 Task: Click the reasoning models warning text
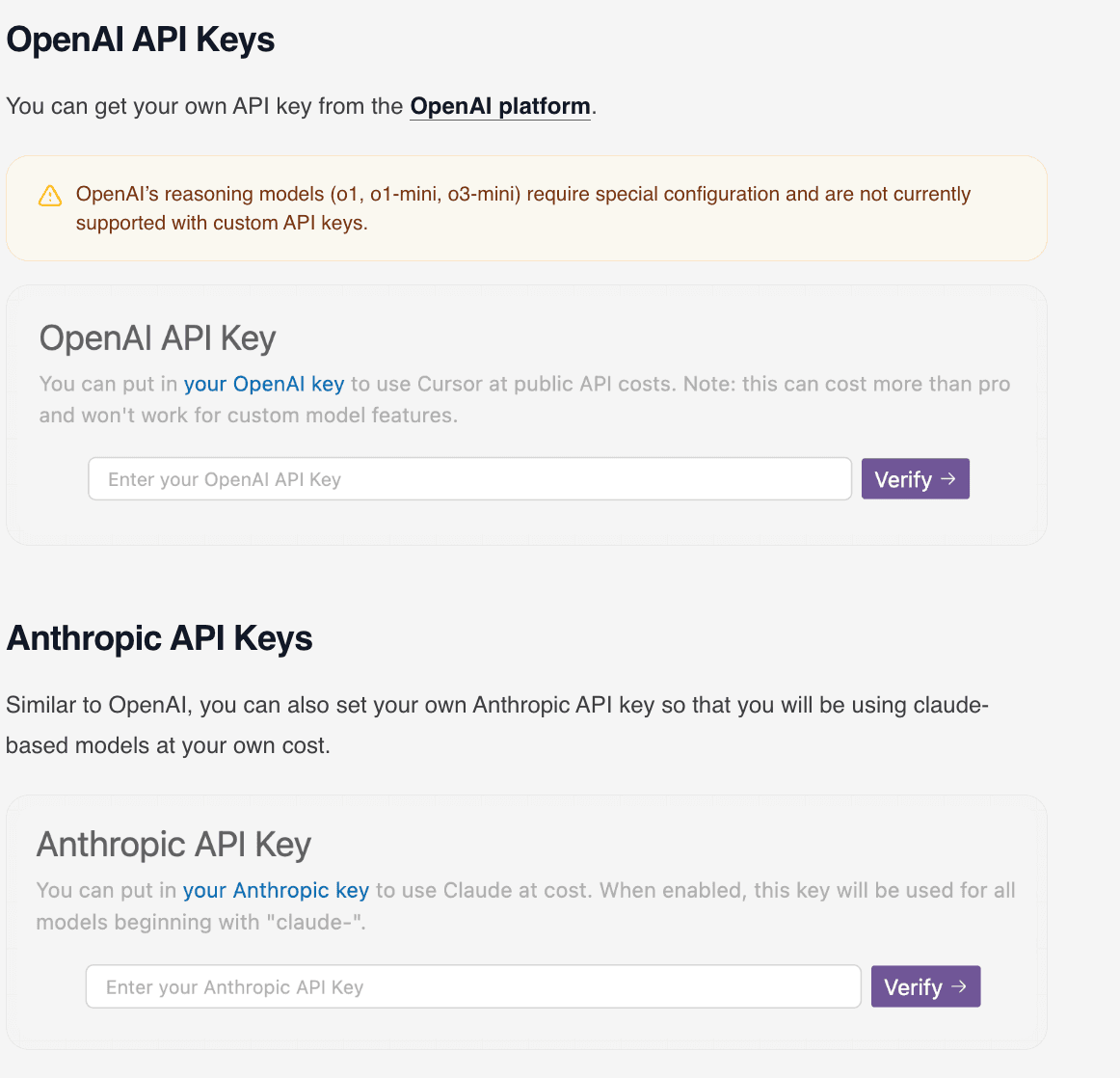(522, 208)
